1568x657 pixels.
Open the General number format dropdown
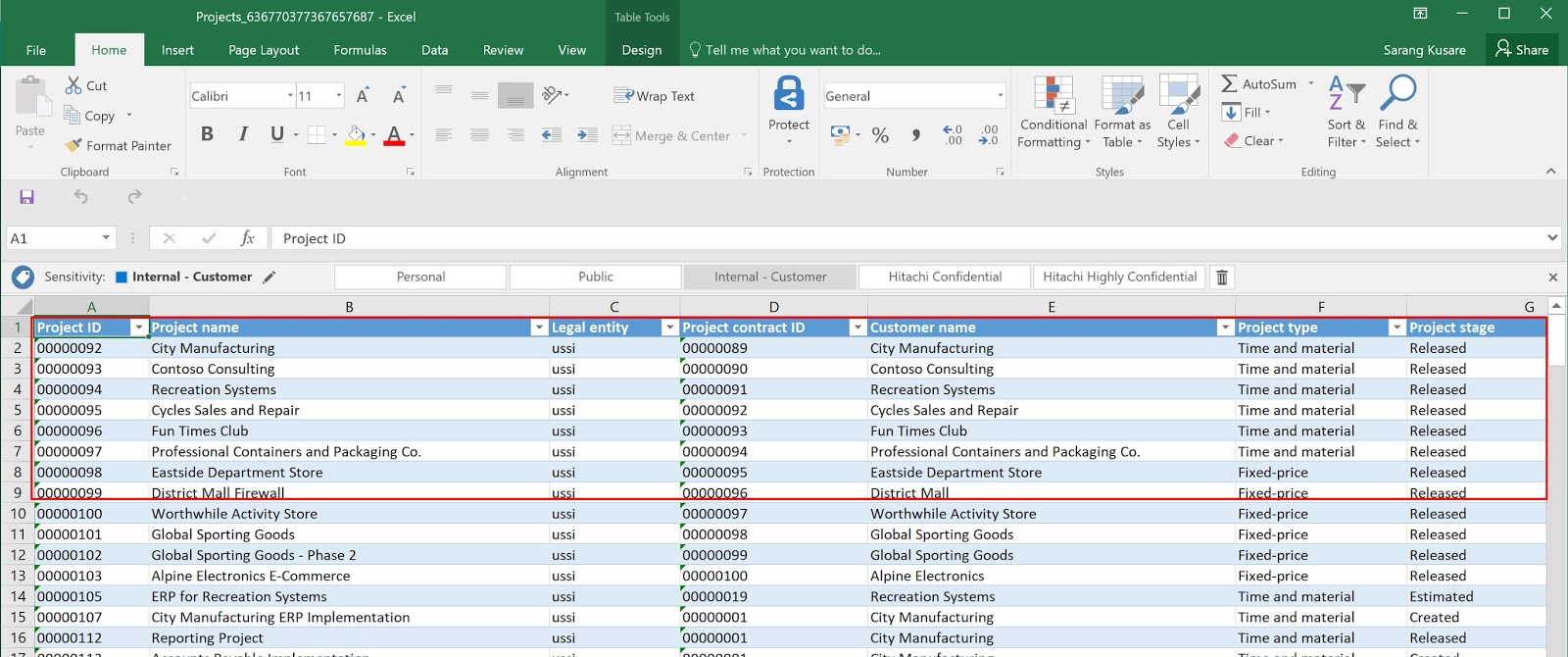point(1000,95)
